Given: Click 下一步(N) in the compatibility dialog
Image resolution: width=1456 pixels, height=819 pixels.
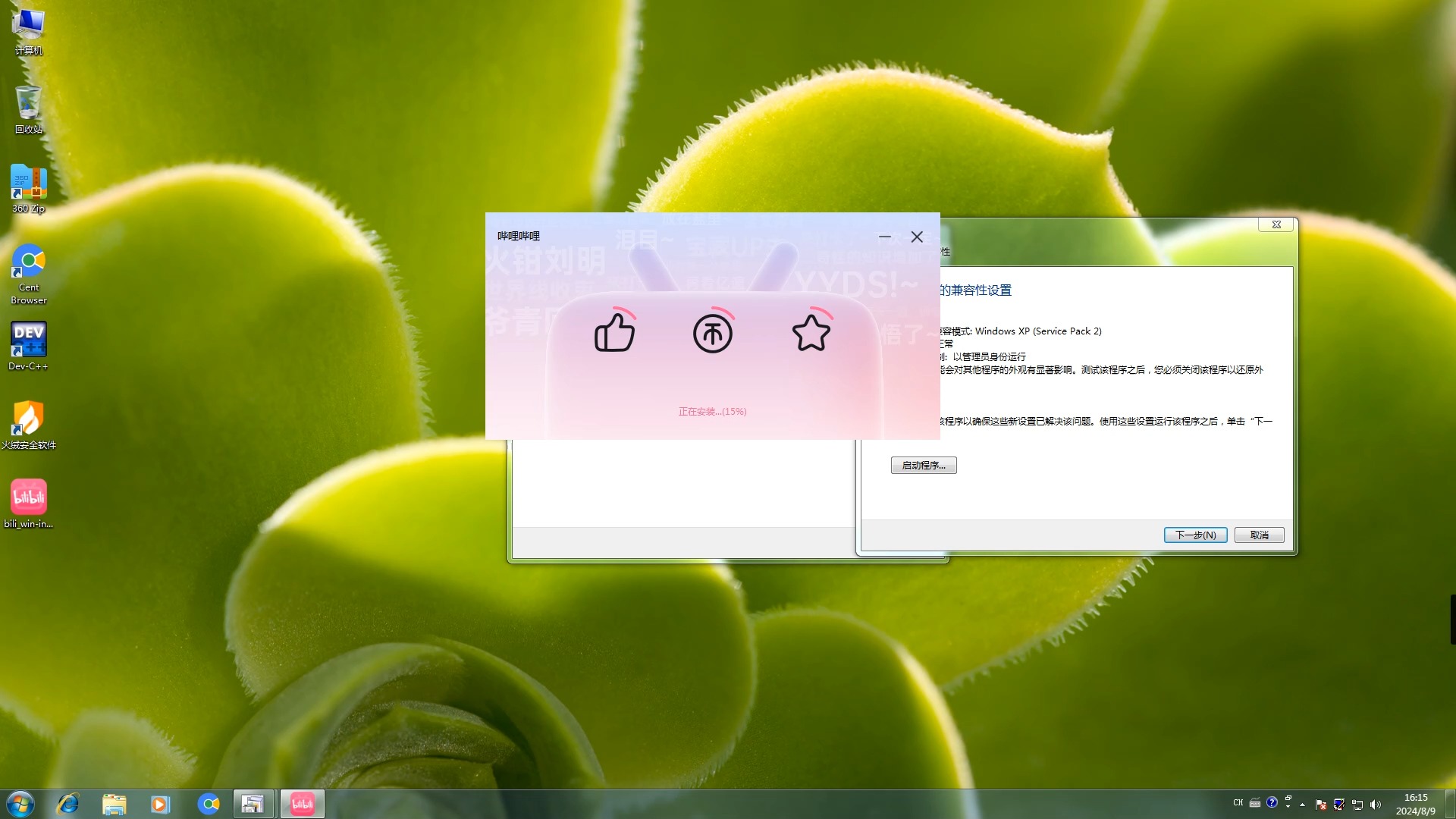Looking at the screenshot, I should (x=1195, y=535).
